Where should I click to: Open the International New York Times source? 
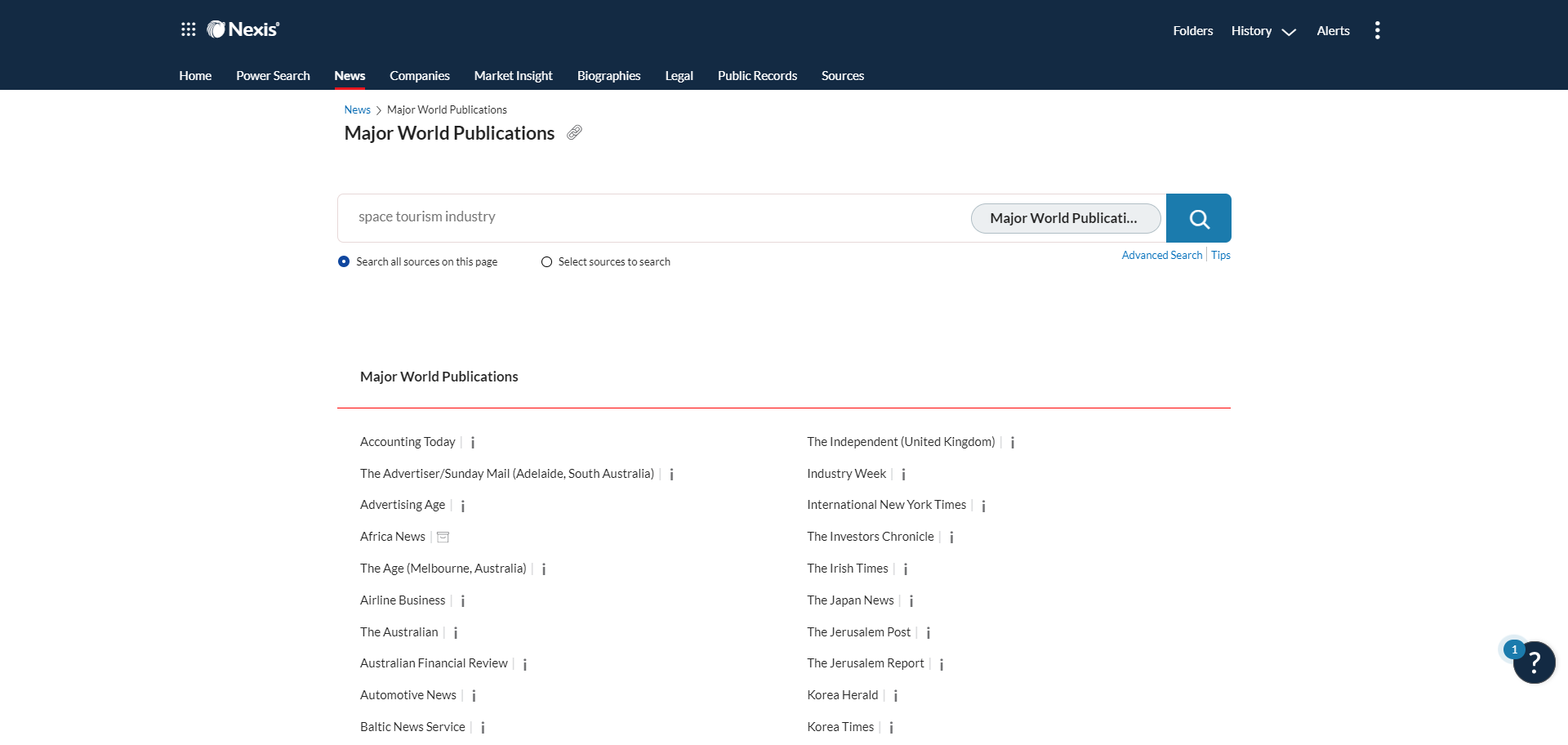click(886, 505)
